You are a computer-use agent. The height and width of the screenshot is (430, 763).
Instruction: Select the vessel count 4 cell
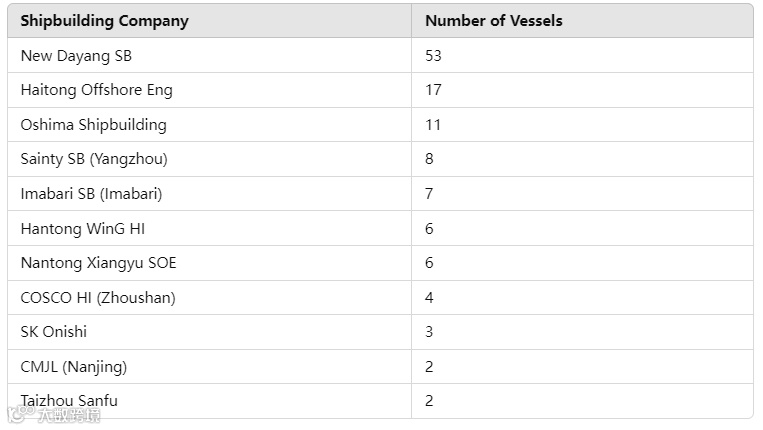click(429, 298)
